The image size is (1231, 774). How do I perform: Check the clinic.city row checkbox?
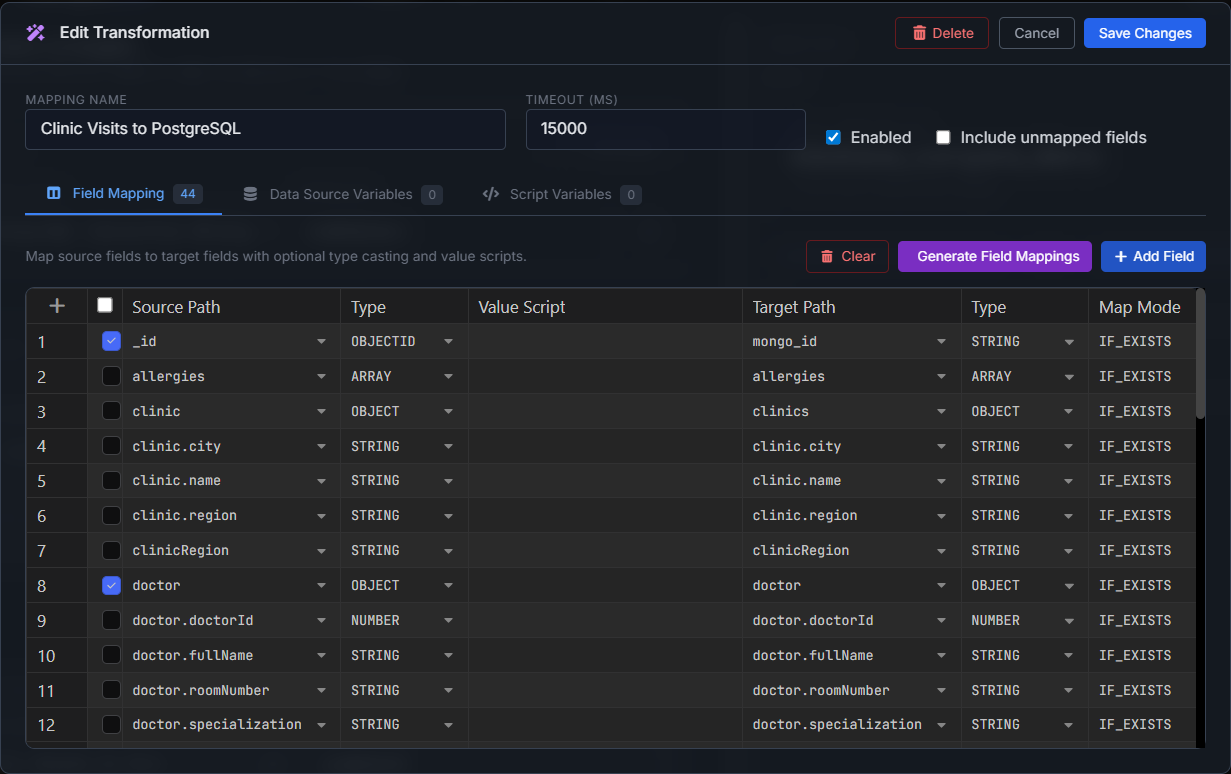[111, 446]
